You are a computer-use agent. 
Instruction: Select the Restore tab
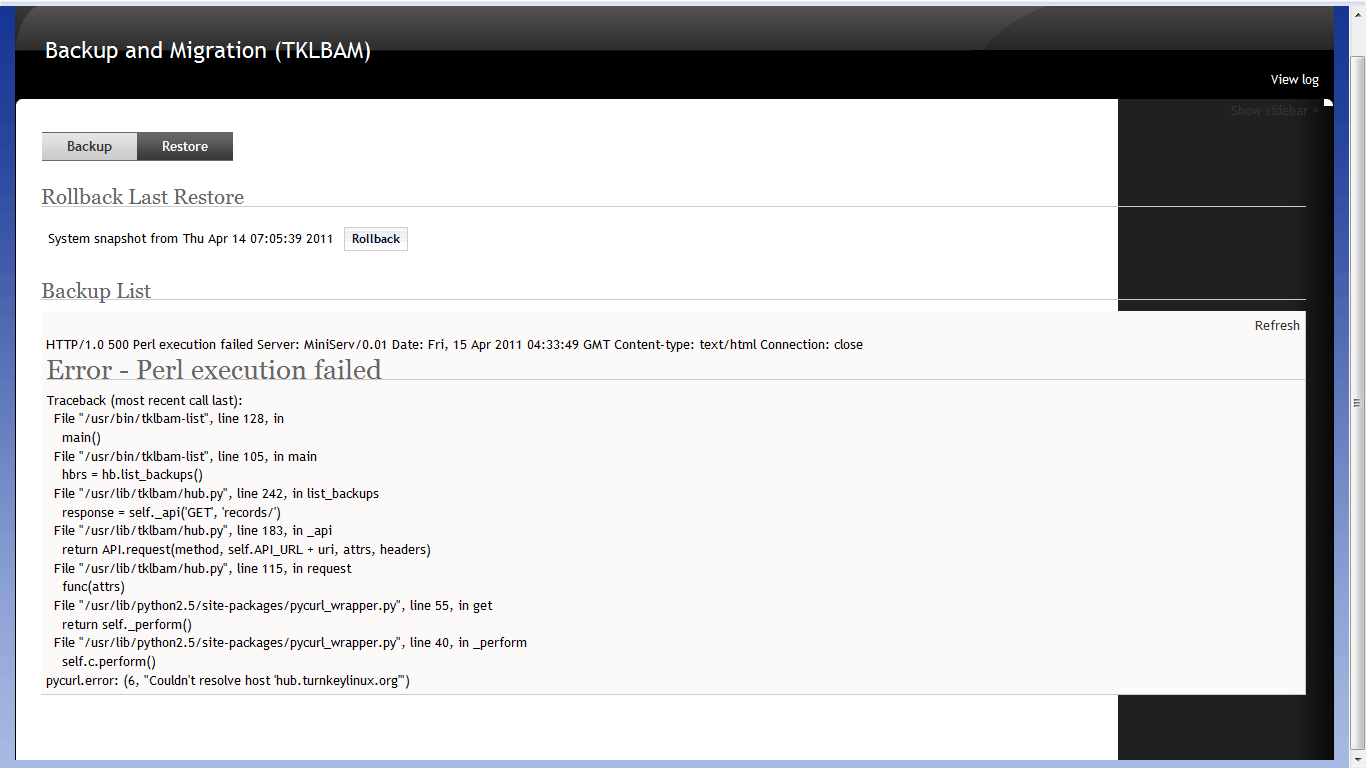point(185,146)
